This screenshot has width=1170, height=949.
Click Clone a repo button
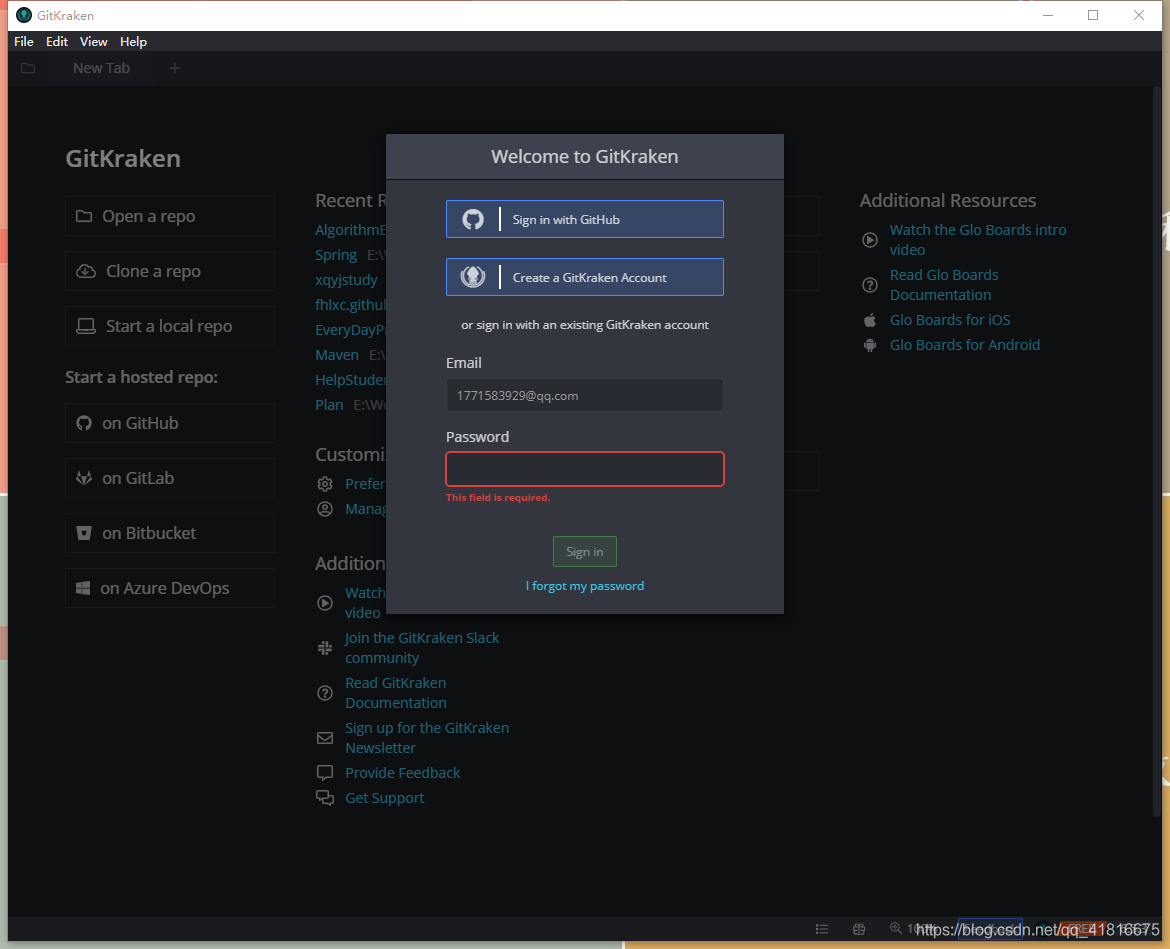(170, 271)
